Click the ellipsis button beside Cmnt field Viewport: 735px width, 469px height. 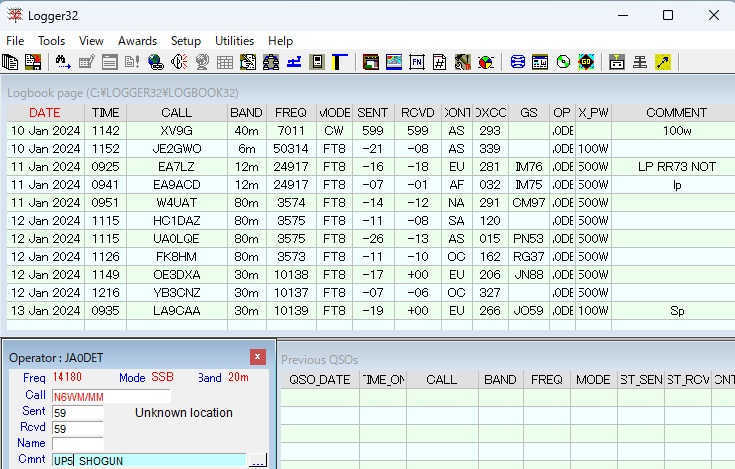(x=257, y=461)
